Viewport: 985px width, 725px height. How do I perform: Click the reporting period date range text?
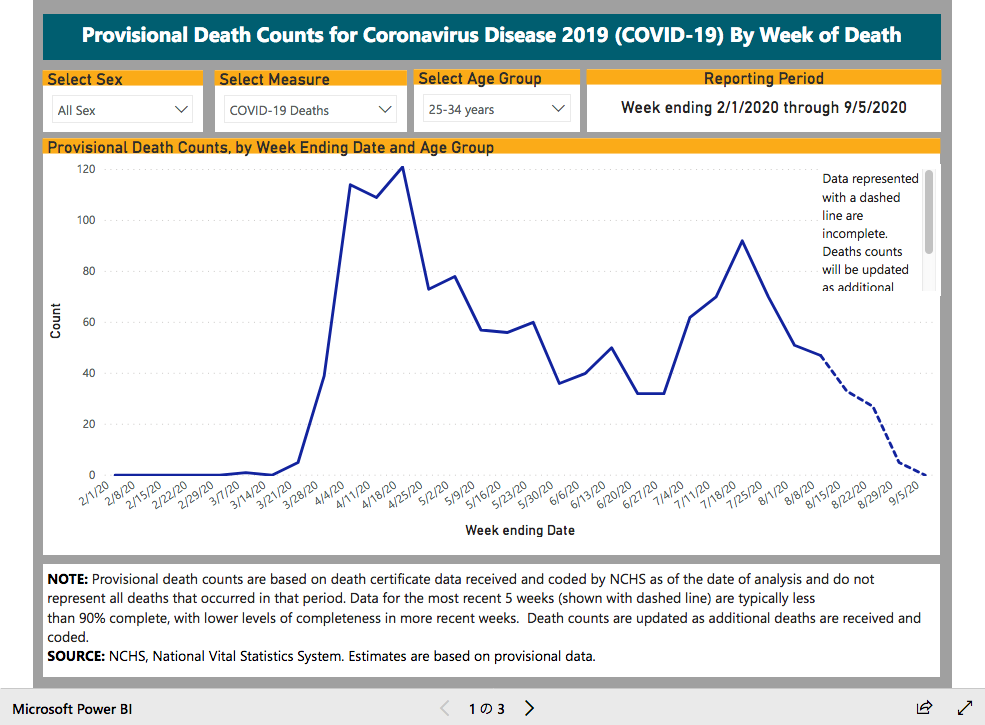[764, 107]
